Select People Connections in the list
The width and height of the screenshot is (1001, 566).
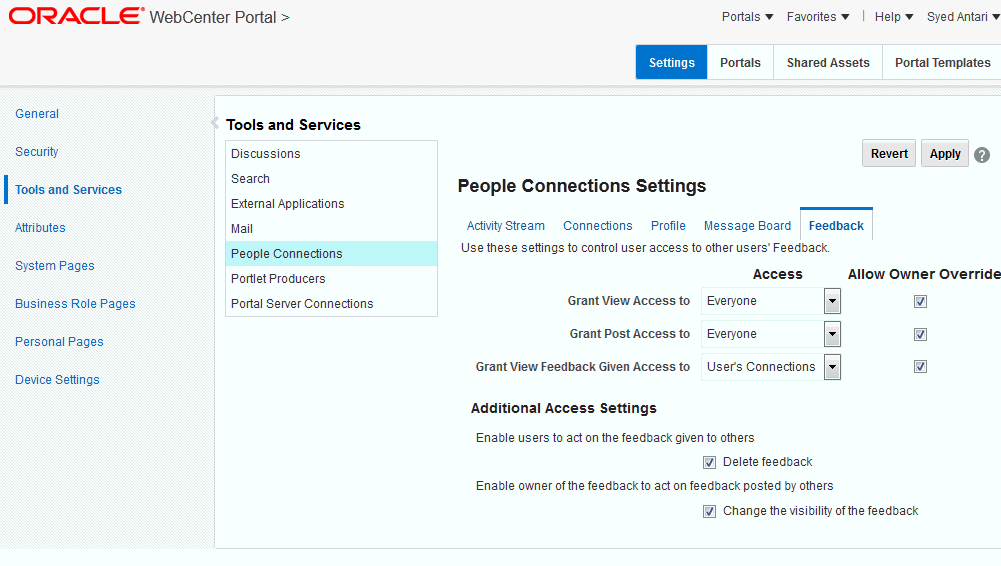(331, 253)
